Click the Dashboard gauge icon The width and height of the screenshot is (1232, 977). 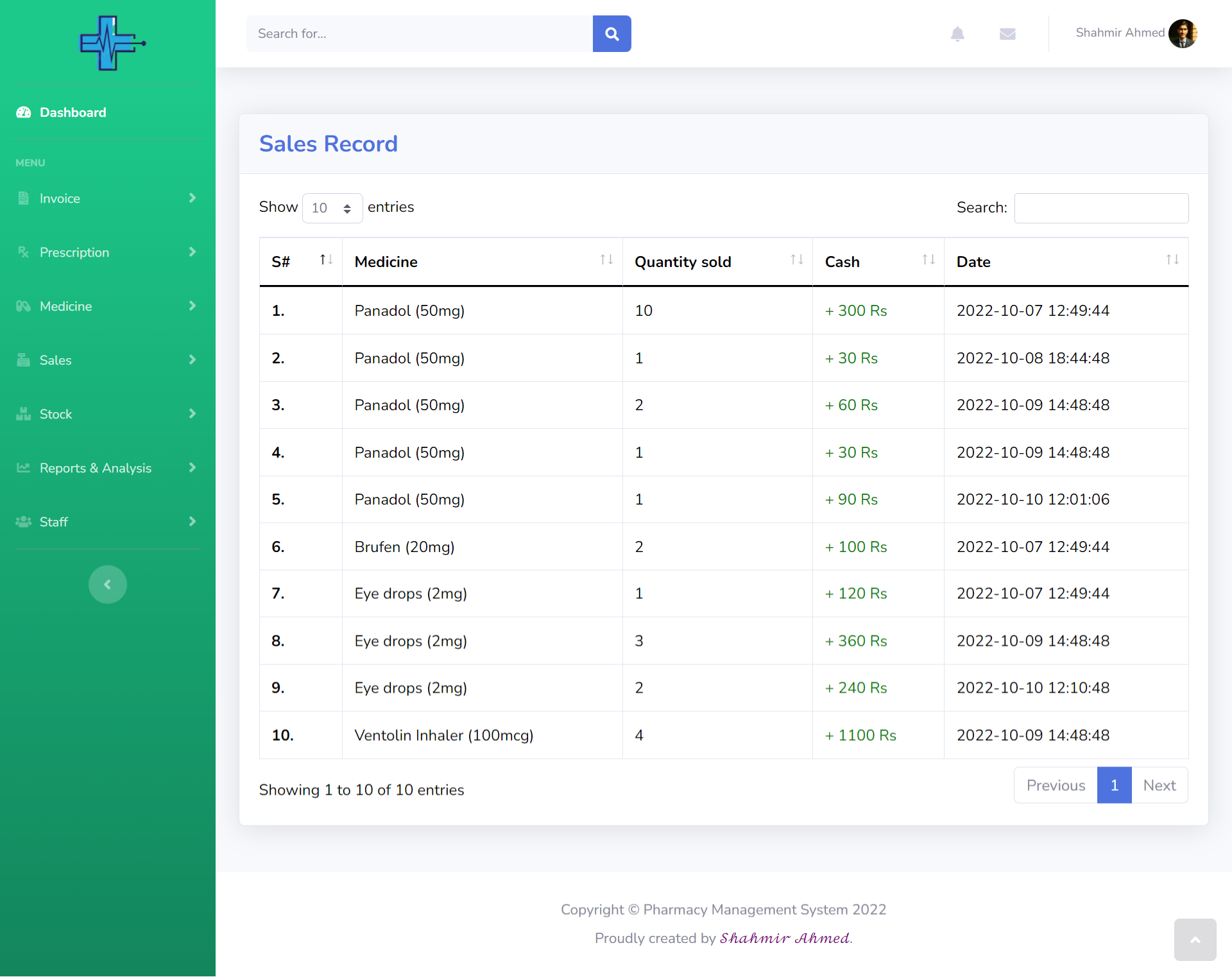point(24,112)
